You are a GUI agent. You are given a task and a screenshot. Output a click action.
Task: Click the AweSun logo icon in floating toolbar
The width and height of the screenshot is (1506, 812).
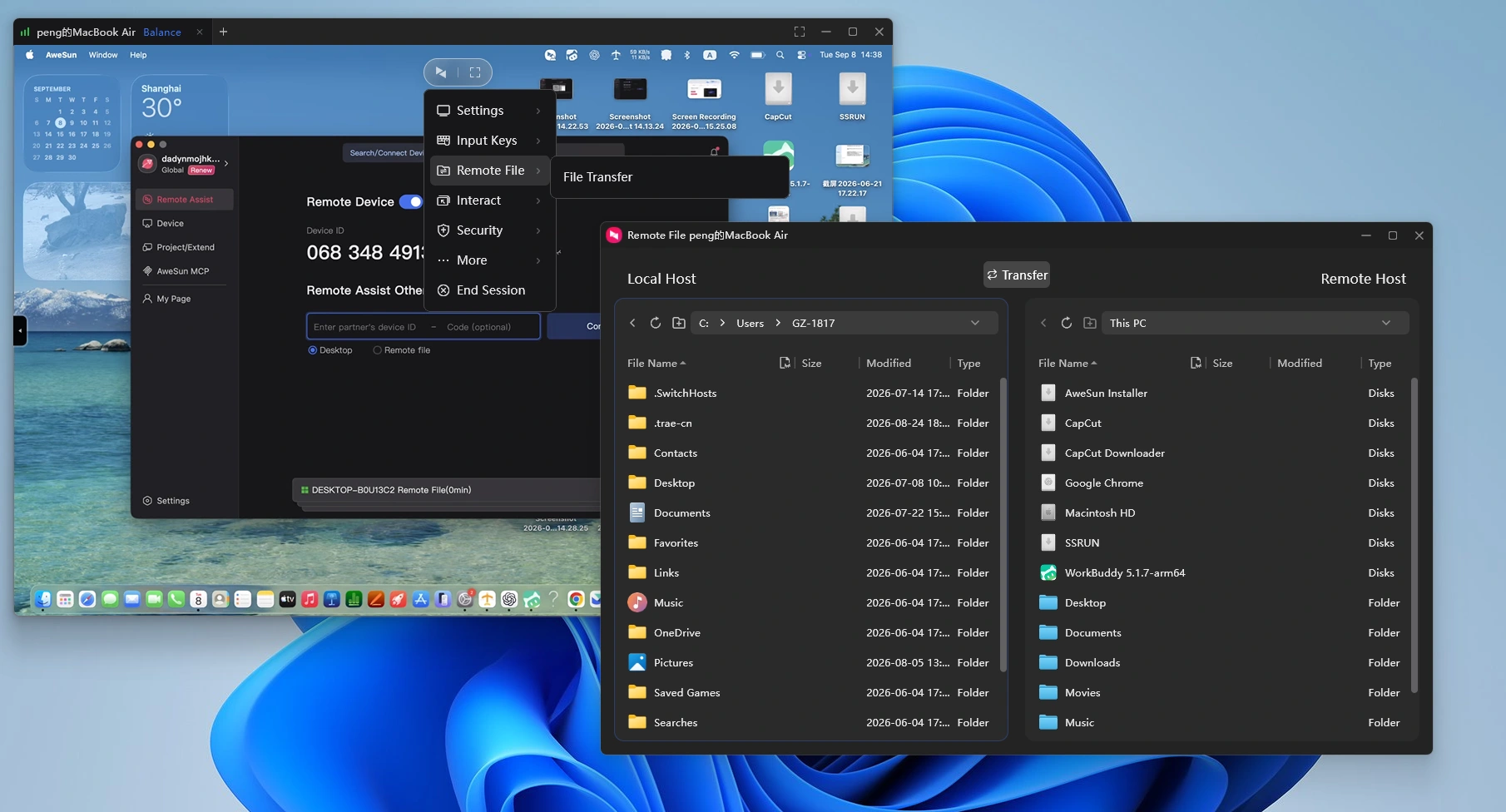[441, 72]
